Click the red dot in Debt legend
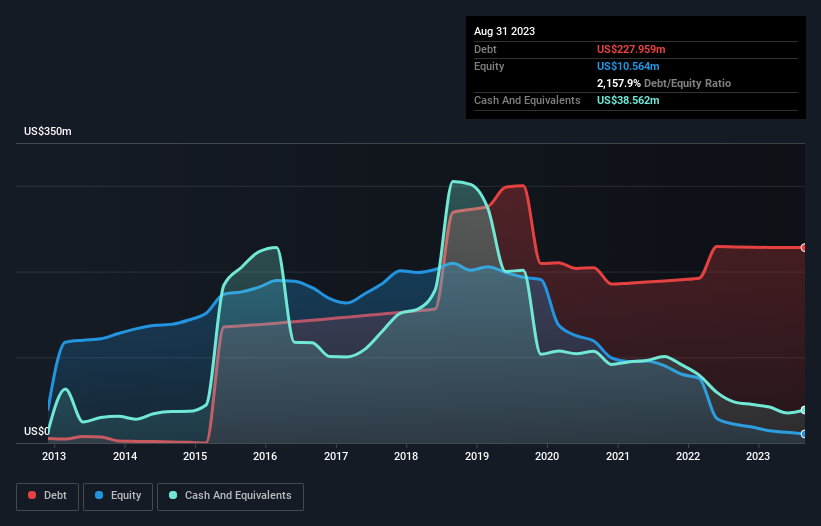This screenshot has height=526, width=821. coord(32,495)
